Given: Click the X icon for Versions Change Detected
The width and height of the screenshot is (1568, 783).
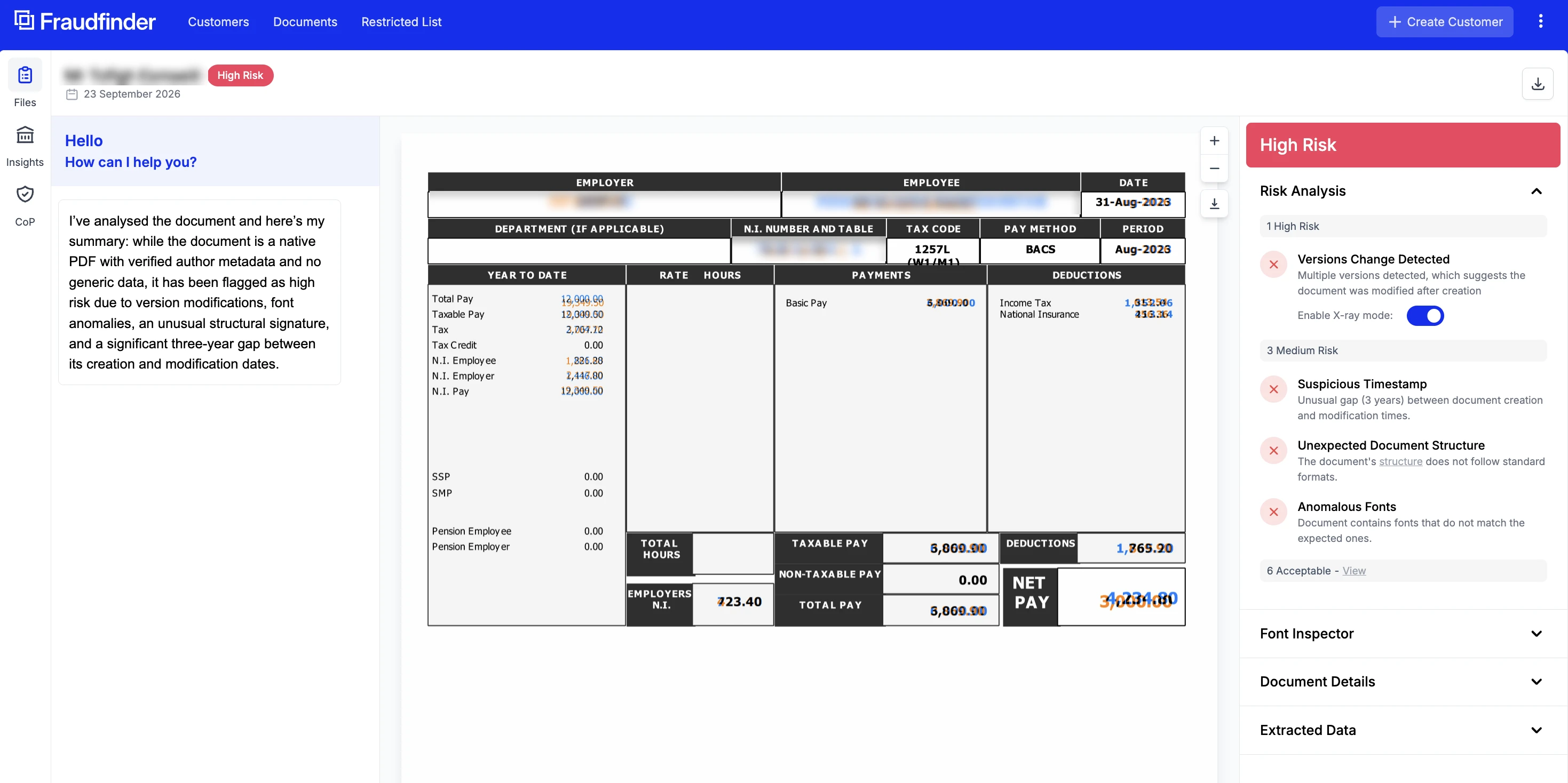Looking at the screenshot, I should click(x=1273, y=265).
